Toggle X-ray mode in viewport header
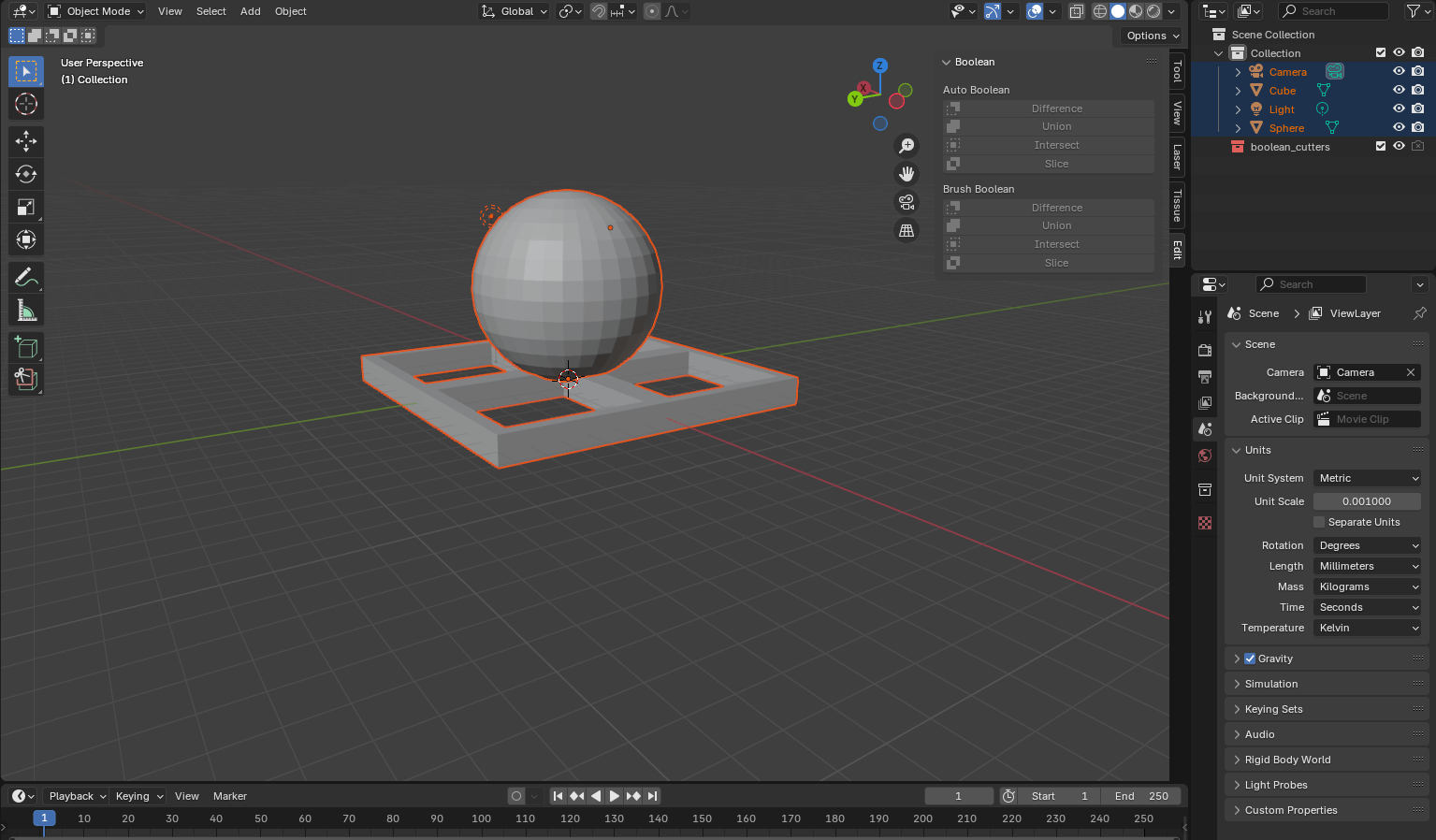 pyautogui.click(x=1077, y=11)
